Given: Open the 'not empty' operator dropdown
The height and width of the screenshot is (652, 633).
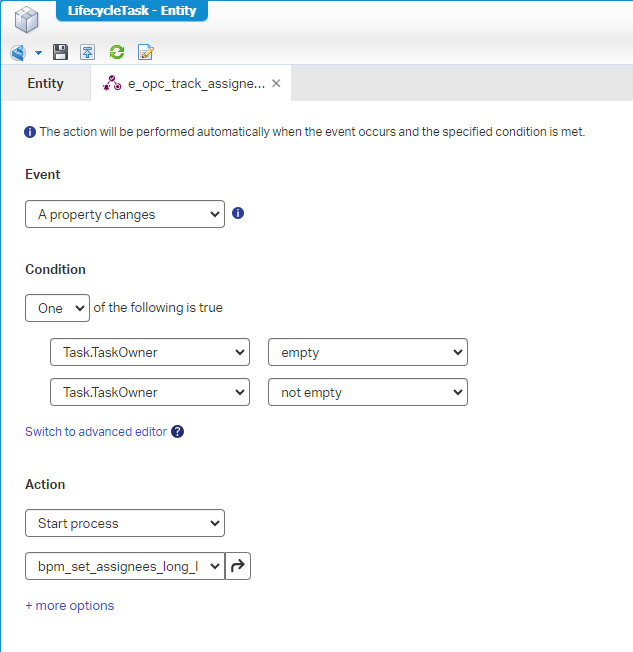Looking at the screenshot, I should (x=367, y=393).
